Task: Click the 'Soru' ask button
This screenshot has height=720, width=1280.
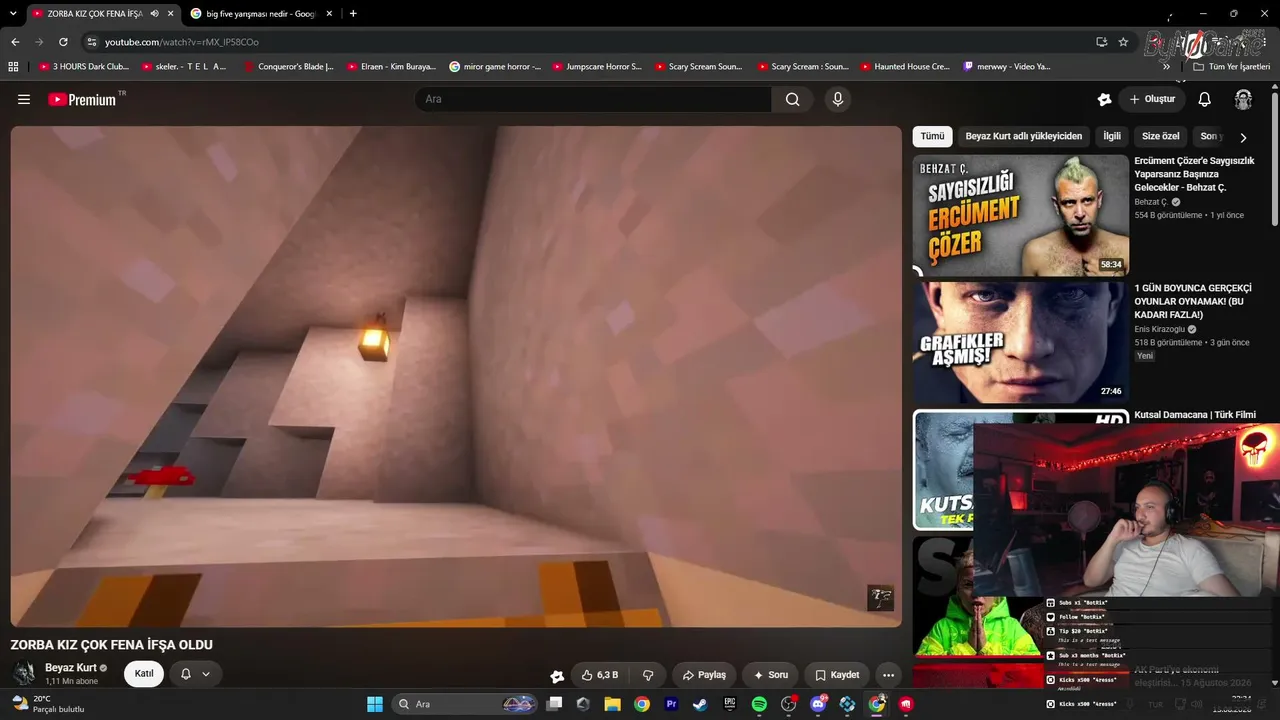Action: (770, 675)
